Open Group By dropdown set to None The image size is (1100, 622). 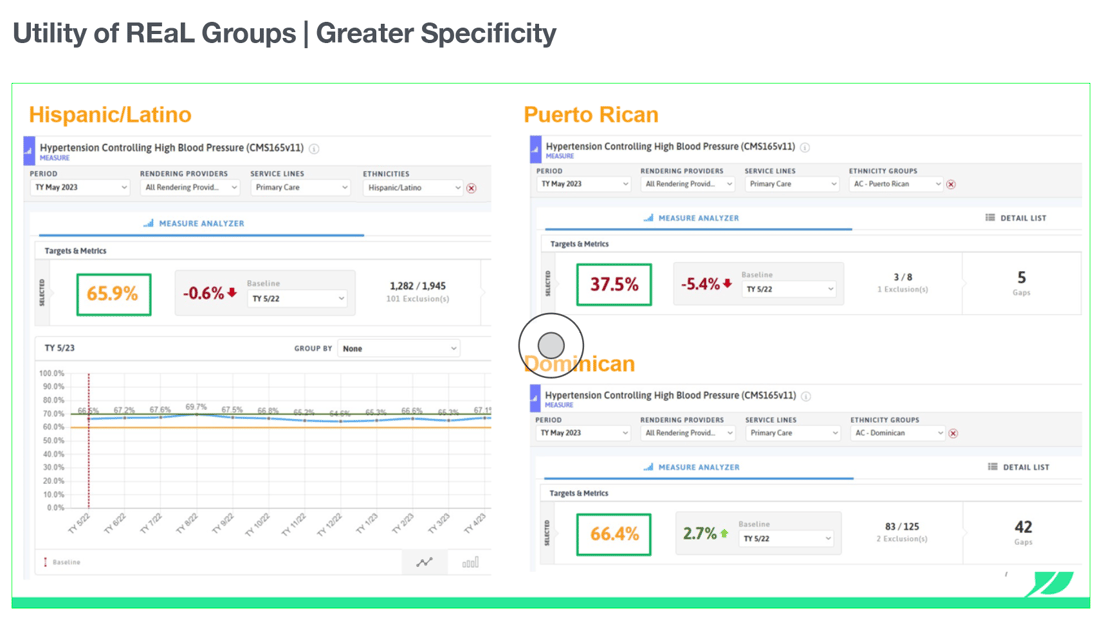click(x=398, y=349)
